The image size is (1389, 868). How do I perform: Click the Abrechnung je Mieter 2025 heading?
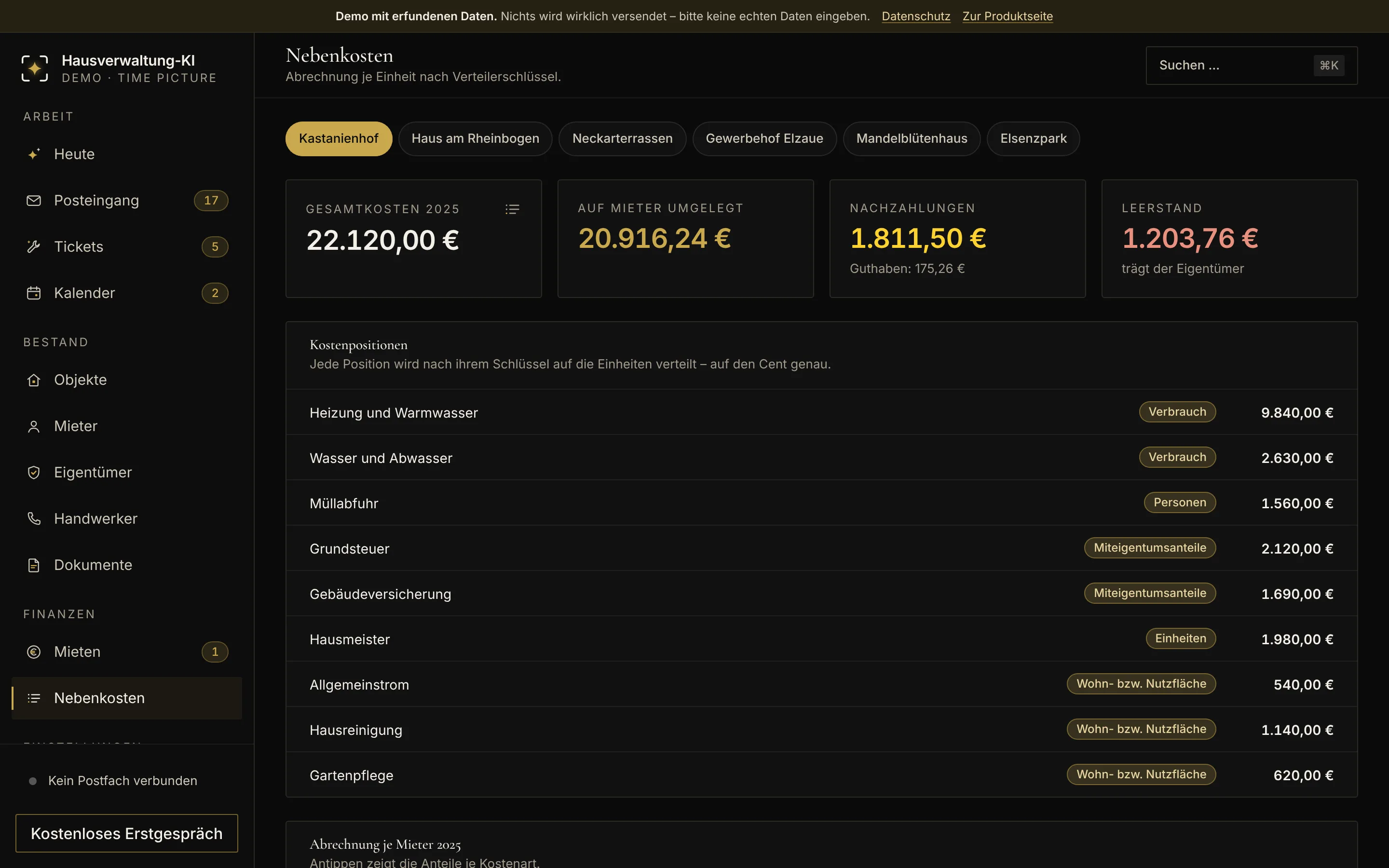(385, 844)
